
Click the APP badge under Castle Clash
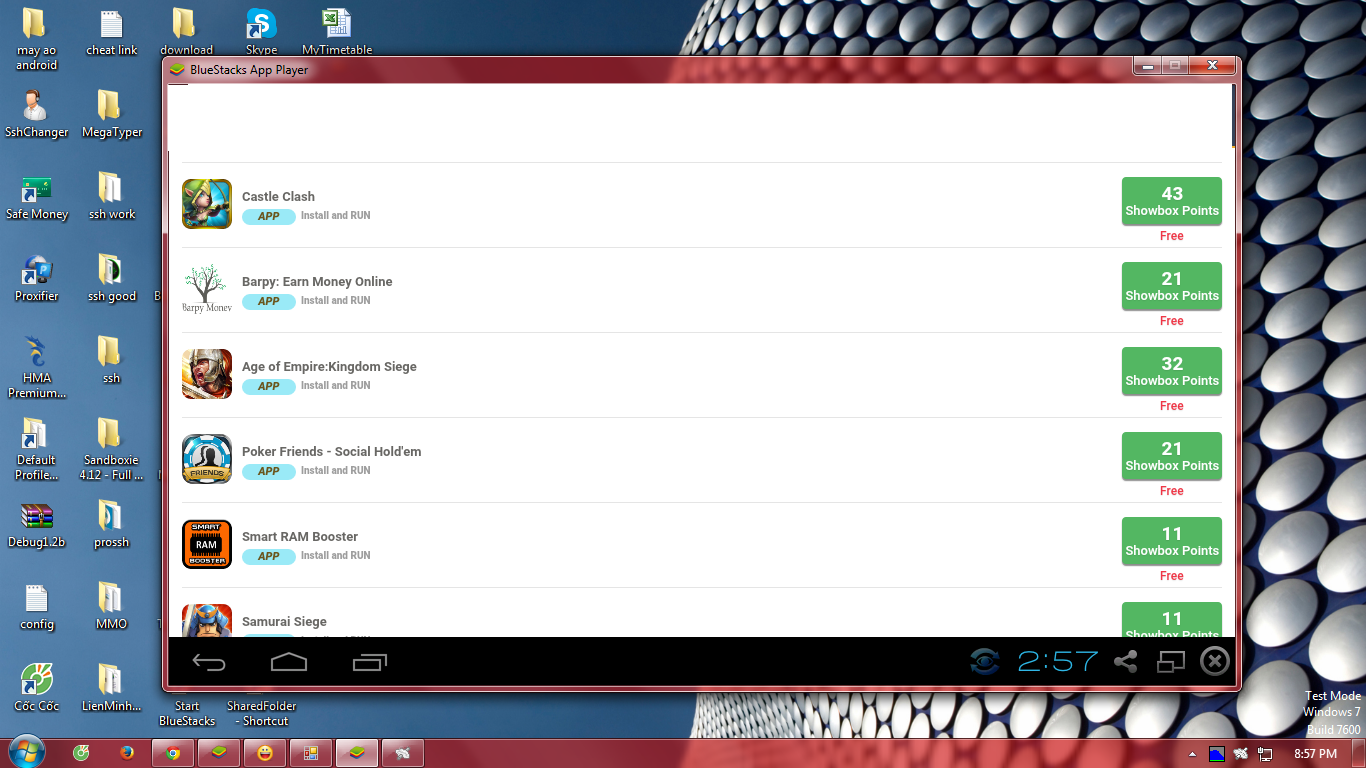point(269,216)
